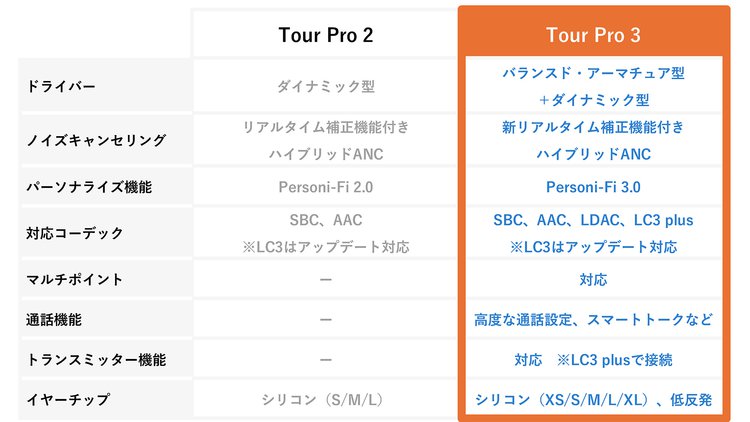Click the Tour Pro 2 column header

click(x=326, y=35)
